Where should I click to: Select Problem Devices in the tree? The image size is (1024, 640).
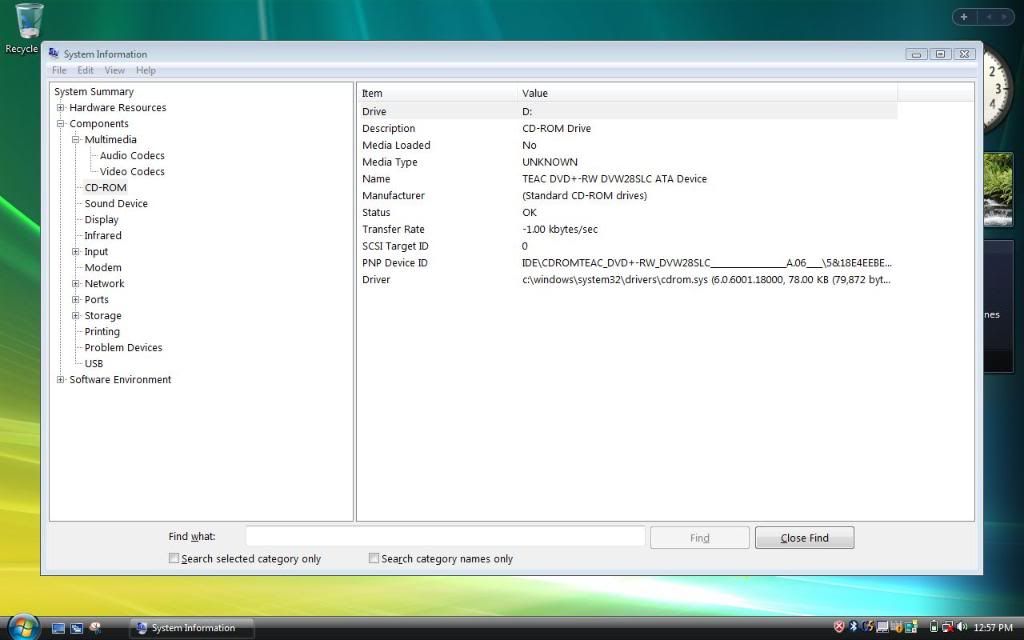coord(123,348)
